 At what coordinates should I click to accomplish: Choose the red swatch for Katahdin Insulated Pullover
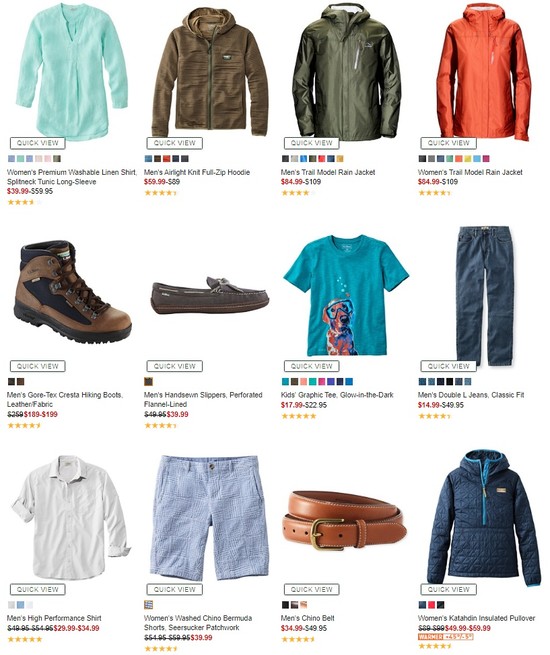coord(431,605)
